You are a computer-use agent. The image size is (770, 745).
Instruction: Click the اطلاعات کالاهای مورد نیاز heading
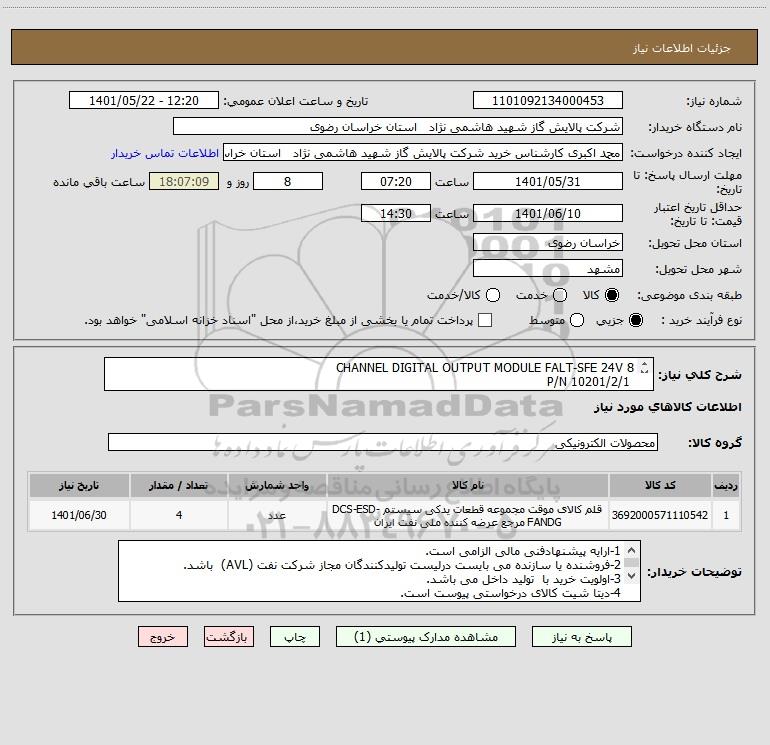coord(668,407)
